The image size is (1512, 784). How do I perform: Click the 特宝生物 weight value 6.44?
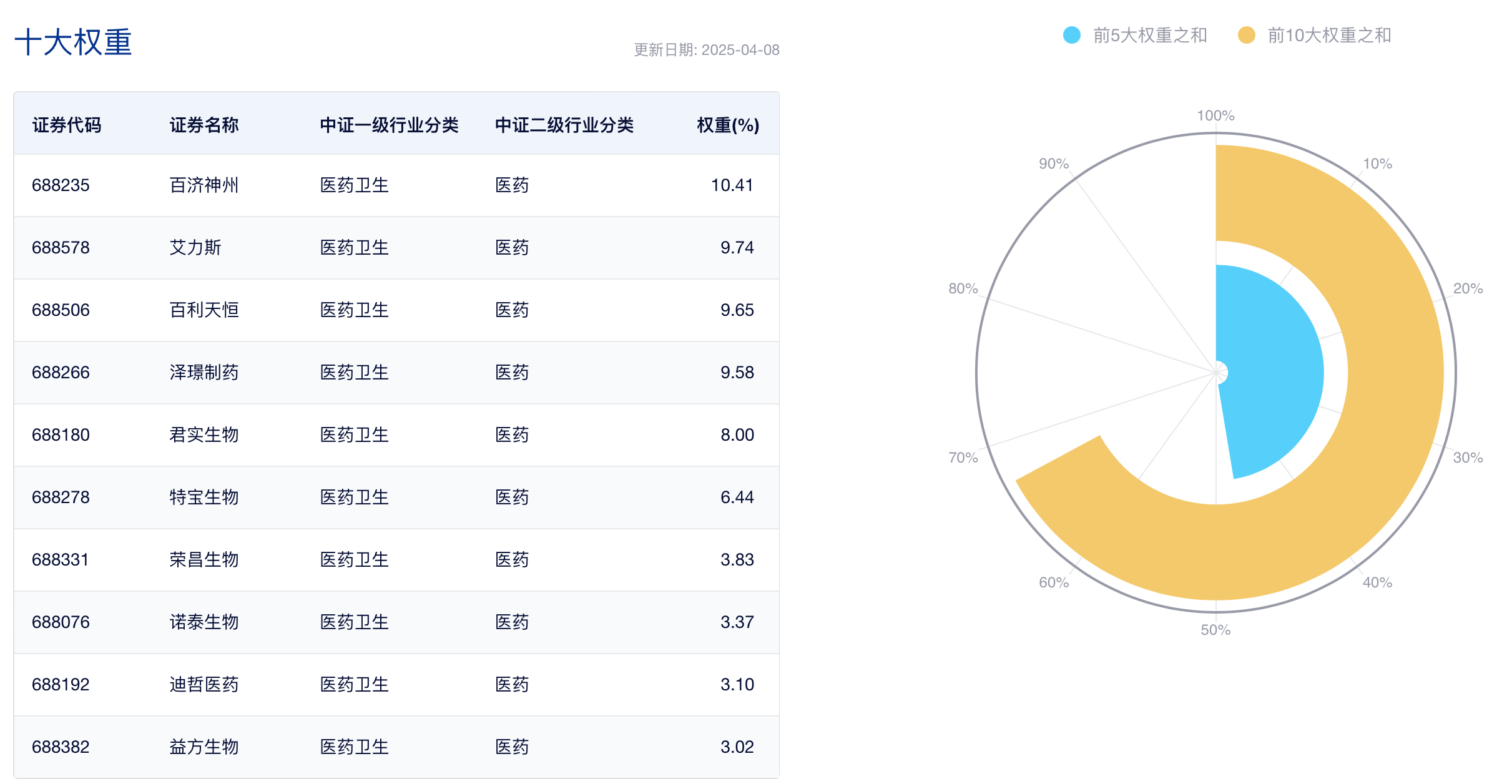[737, 497]
